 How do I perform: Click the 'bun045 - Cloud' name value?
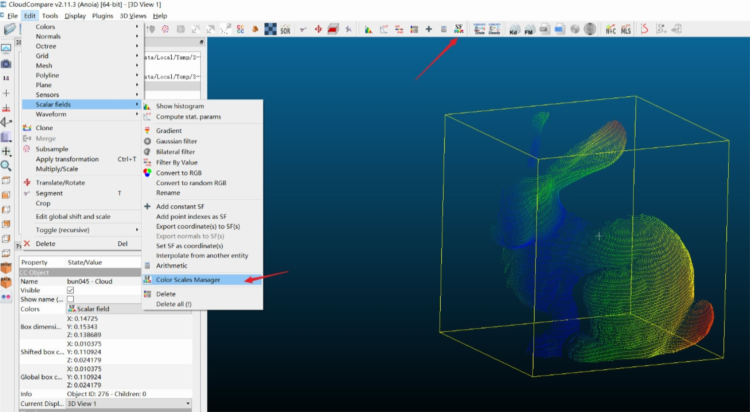[90, 281]
